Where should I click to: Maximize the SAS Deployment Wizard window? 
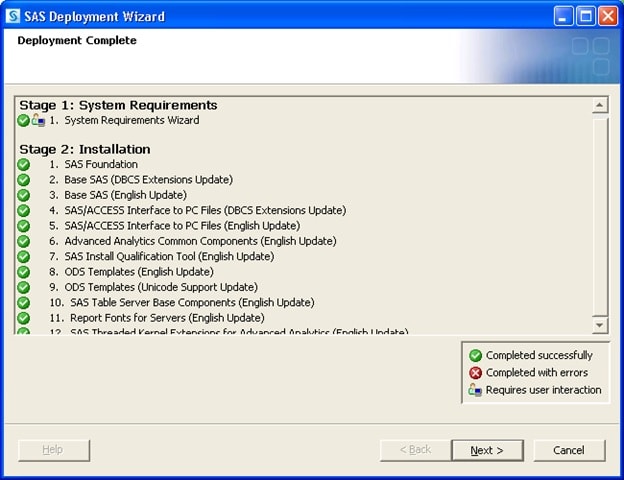pos(586,16)
